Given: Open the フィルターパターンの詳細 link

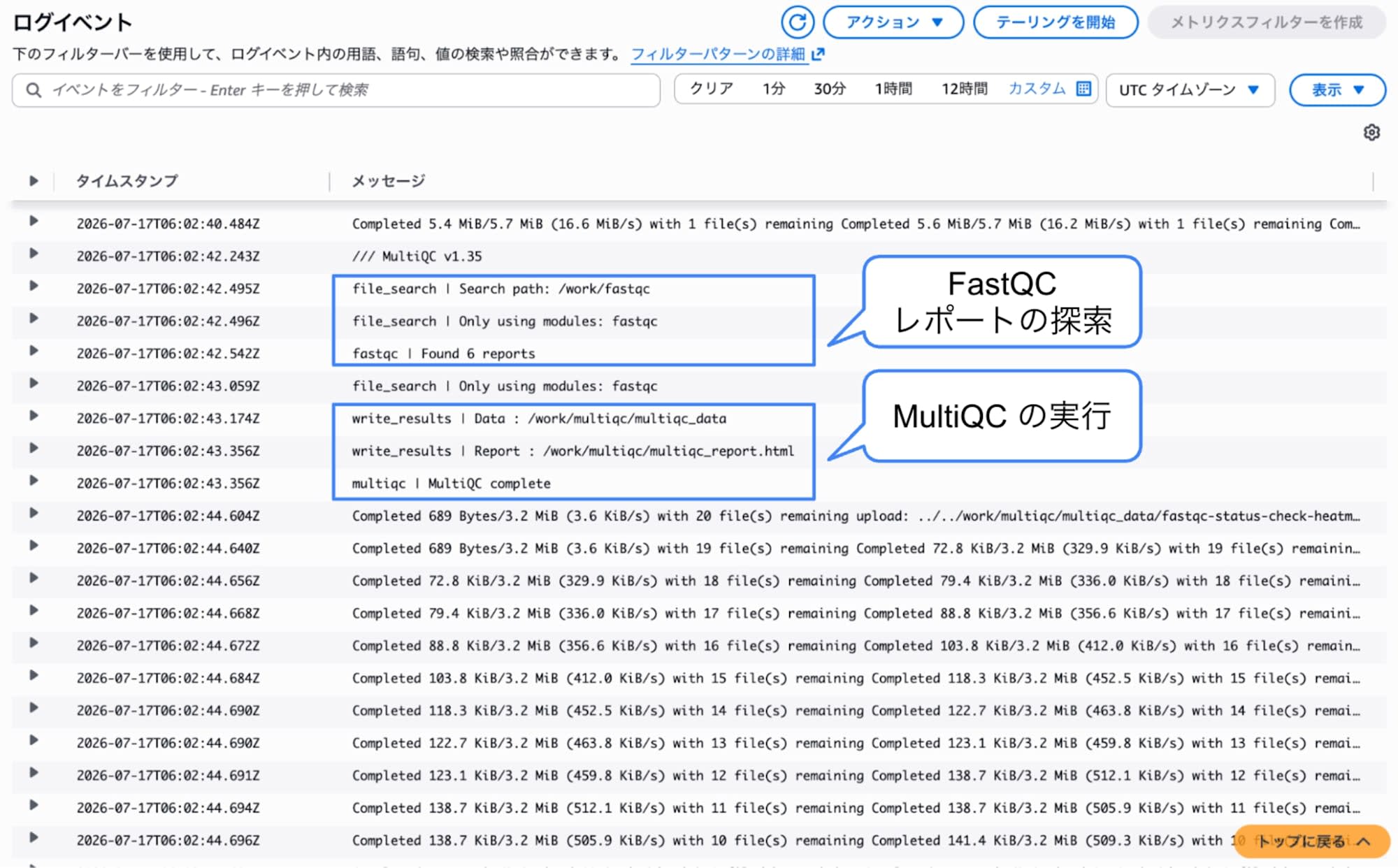Looking at the screenshot, I should coord(718,54).
